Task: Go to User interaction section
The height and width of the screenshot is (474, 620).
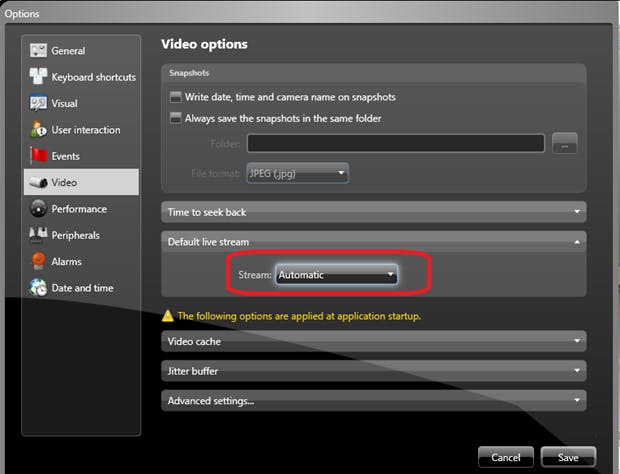Action: pyautogui.click(x=86, y=130)
